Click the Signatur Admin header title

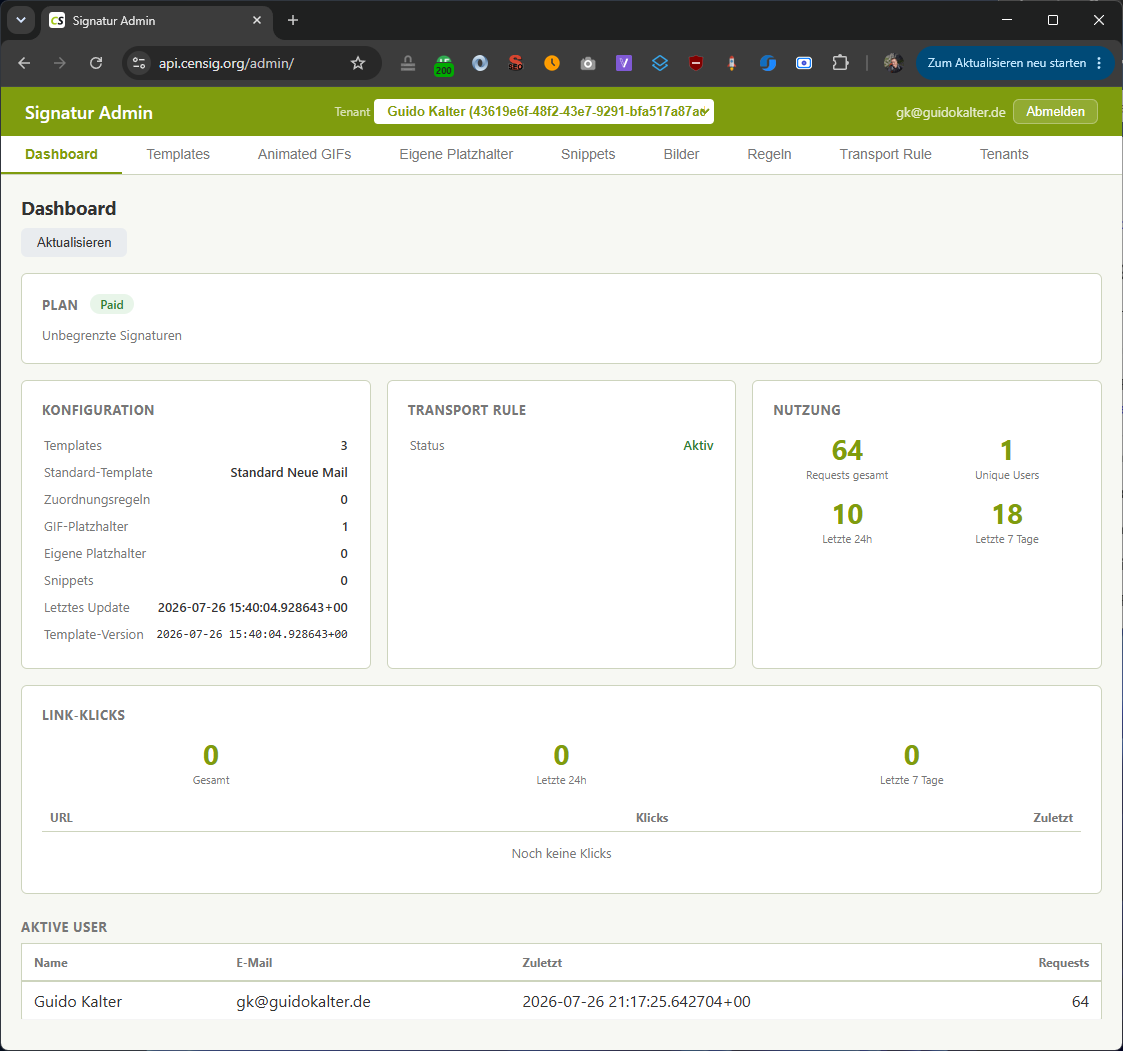(x=89, y=112)
